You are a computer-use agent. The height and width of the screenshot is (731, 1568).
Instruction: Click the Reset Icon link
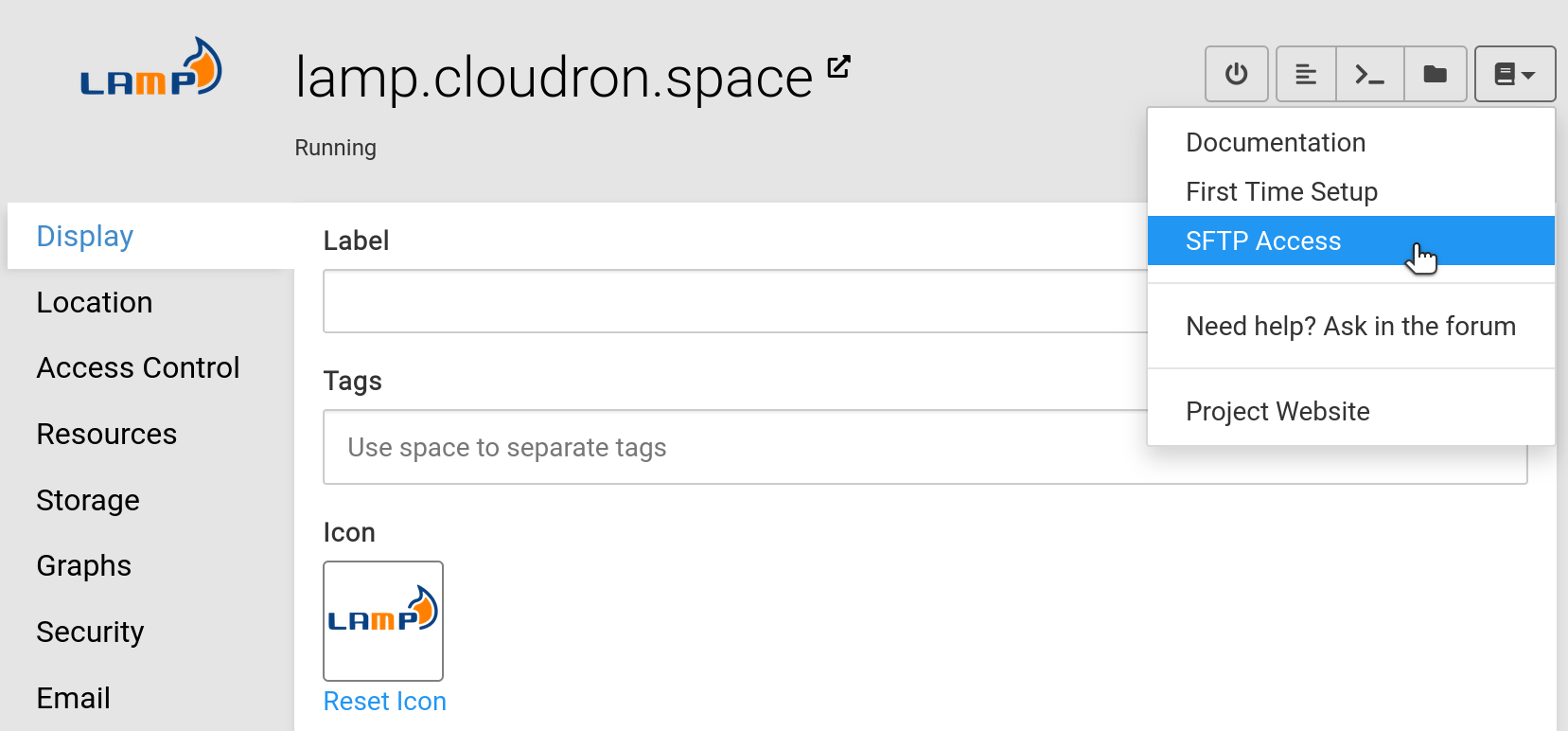tap(384, 702)
